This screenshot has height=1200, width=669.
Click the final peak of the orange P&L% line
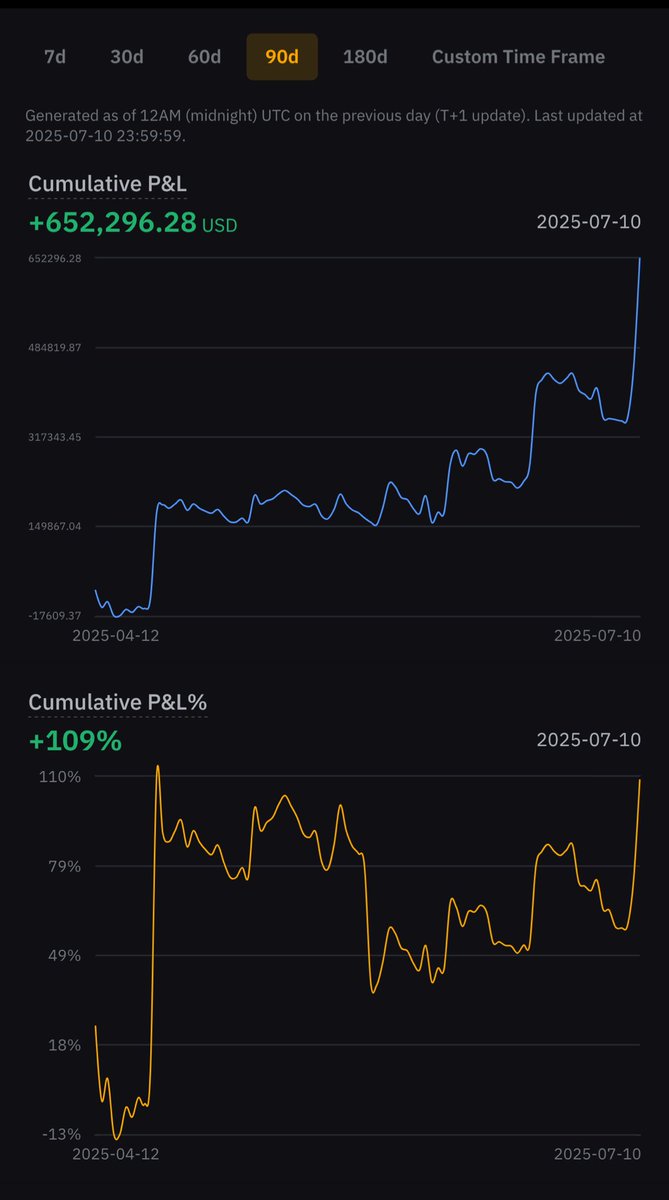point(639,780)
